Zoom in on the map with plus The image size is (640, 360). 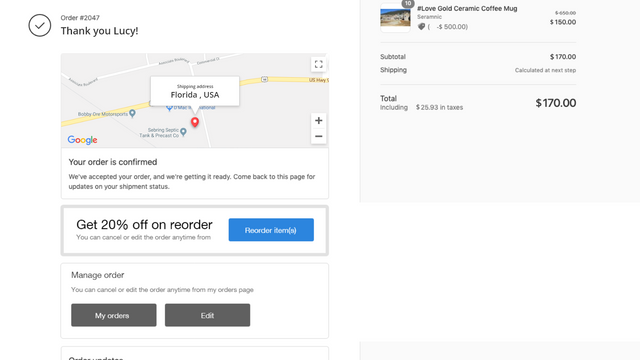(x=318, y=120)
